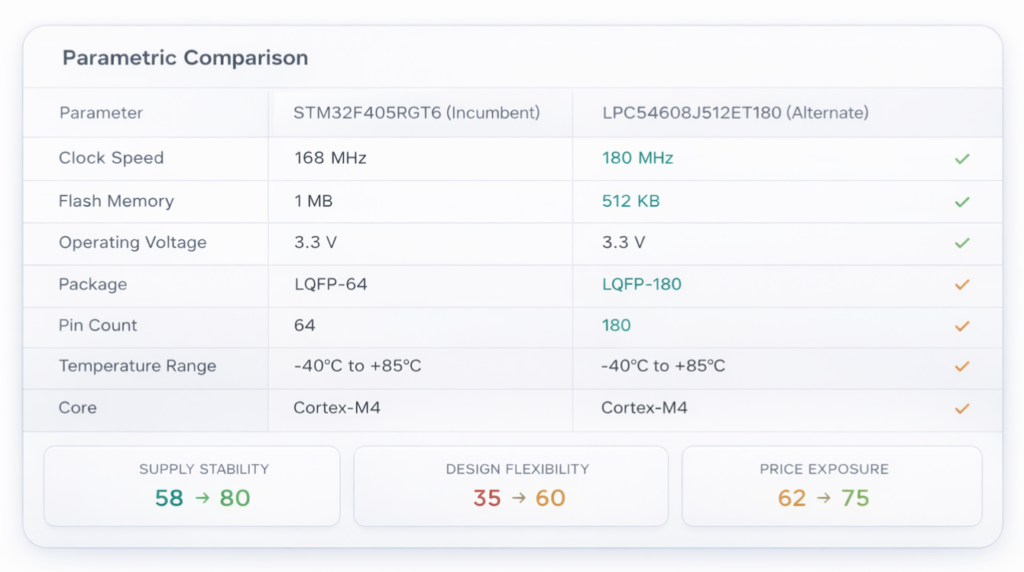This screenshot has height=572, width=1024.
Task: Select the LPC54608J512ET180 (Alternate) column header
Action: coord(735,113)
